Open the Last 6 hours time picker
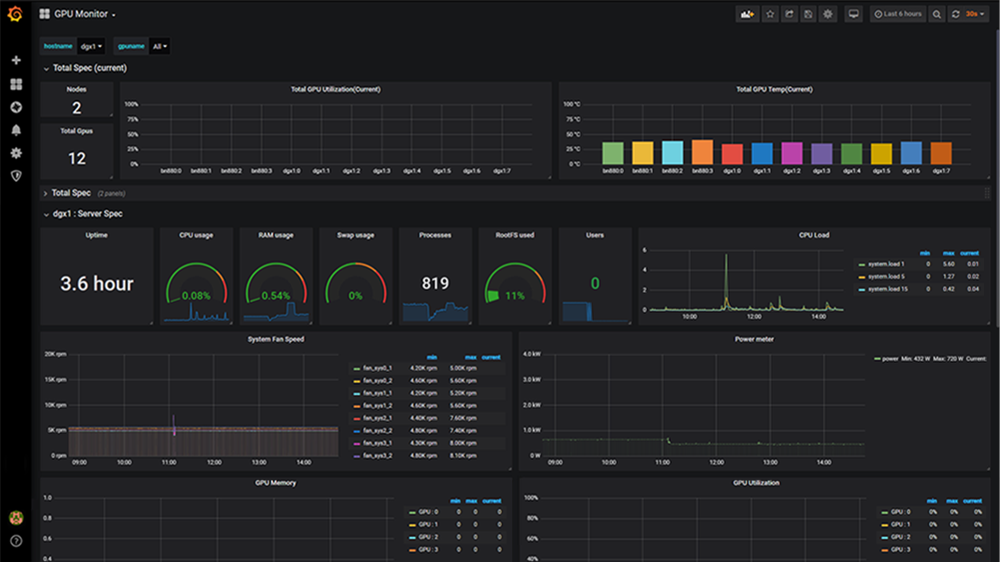Viewport: 1000px width, 562px height. click(897, 14)
